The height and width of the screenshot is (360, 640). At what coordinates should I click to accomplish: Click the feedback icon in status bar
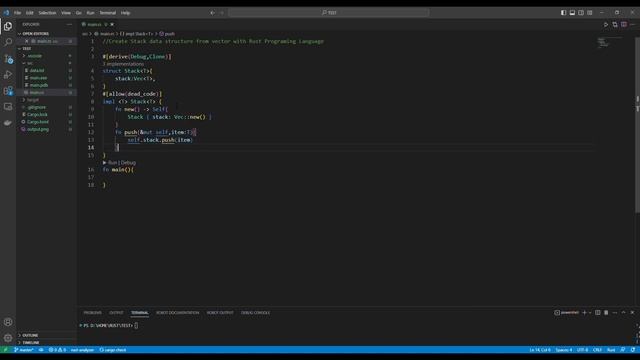(x=623, y=350)
